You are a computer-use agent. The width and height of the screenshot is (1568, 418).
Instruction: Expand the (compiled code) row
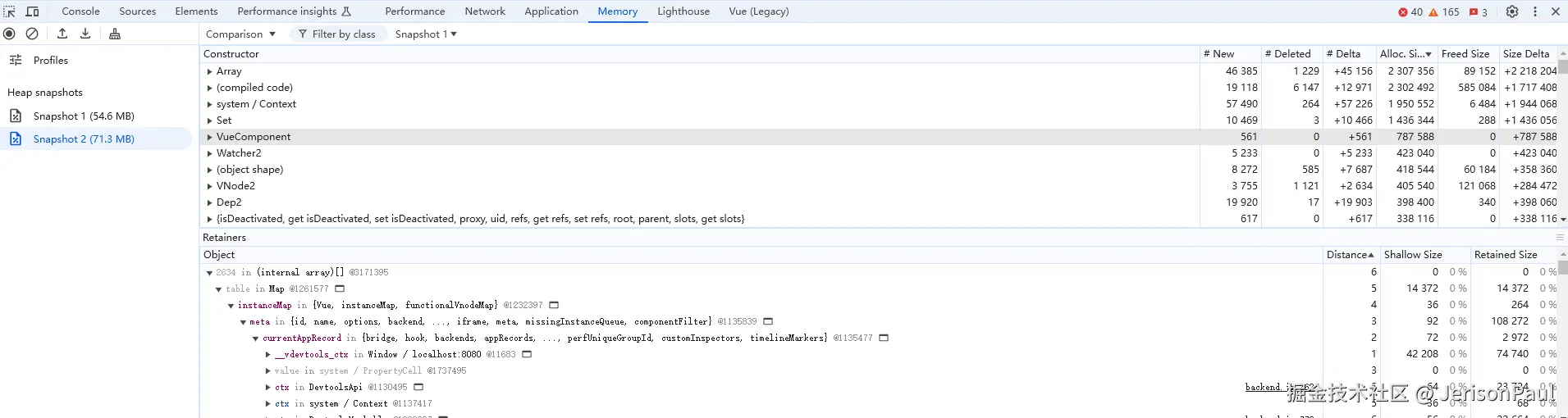[x=209, y=88]
